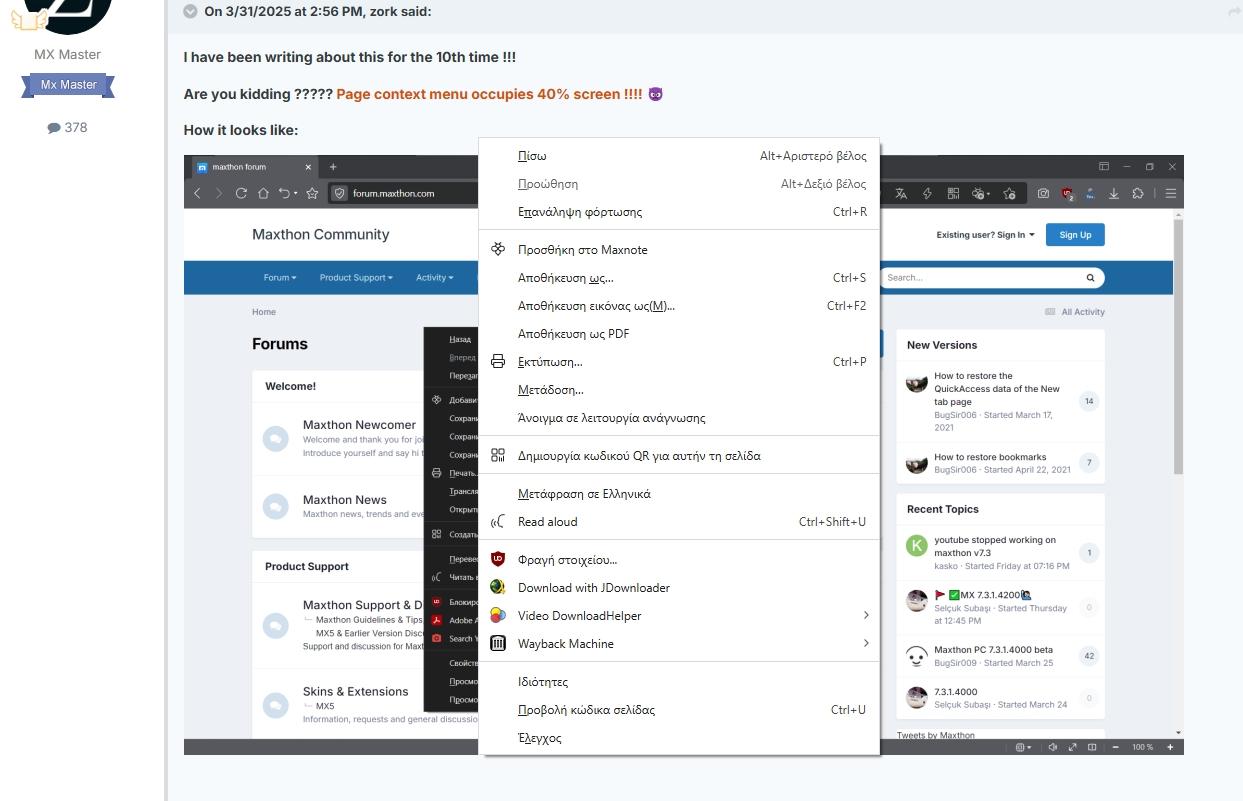Choose Έλεγχος at the menu bottom
This screenshot has height=801, width=1243.
coord(680,738)
